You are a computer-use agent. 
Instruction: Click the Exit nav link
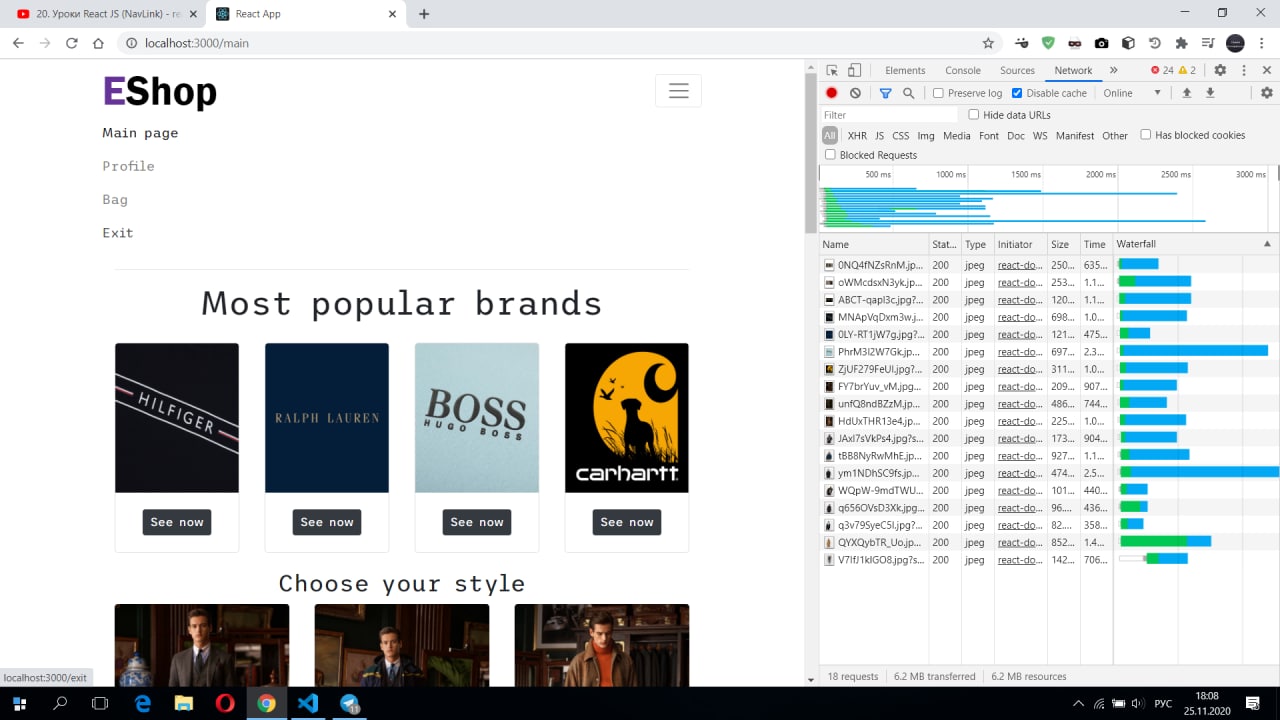click(x=117, y=233)
